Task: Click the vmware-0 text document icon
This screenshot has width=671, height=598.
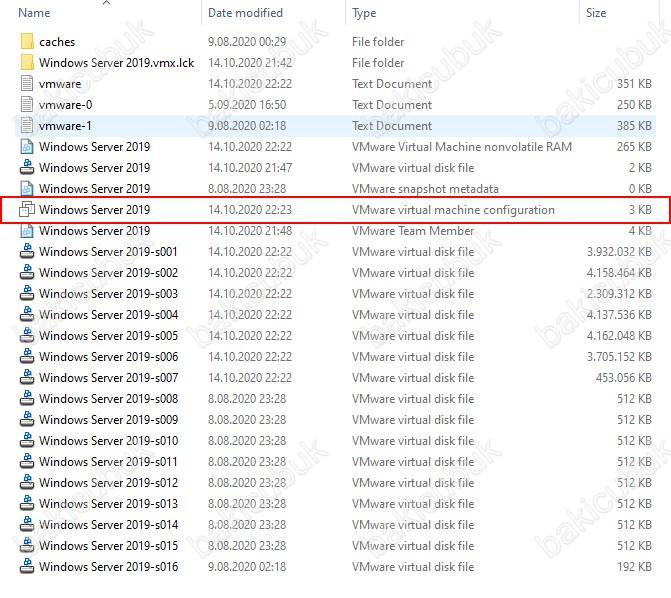Action: tap(27, 104)
